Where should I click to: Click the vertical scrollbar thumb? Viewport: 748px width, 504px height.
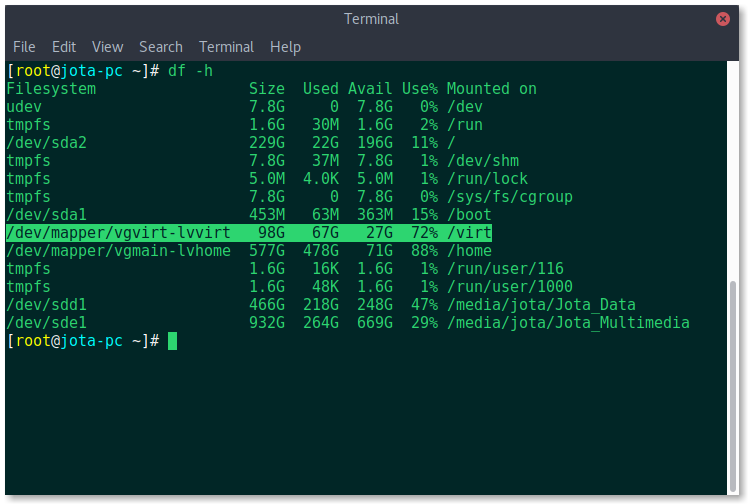point(733,386)
